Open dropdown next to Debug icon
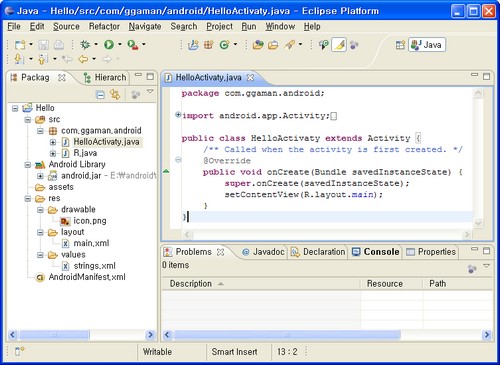 pos(96,44)
